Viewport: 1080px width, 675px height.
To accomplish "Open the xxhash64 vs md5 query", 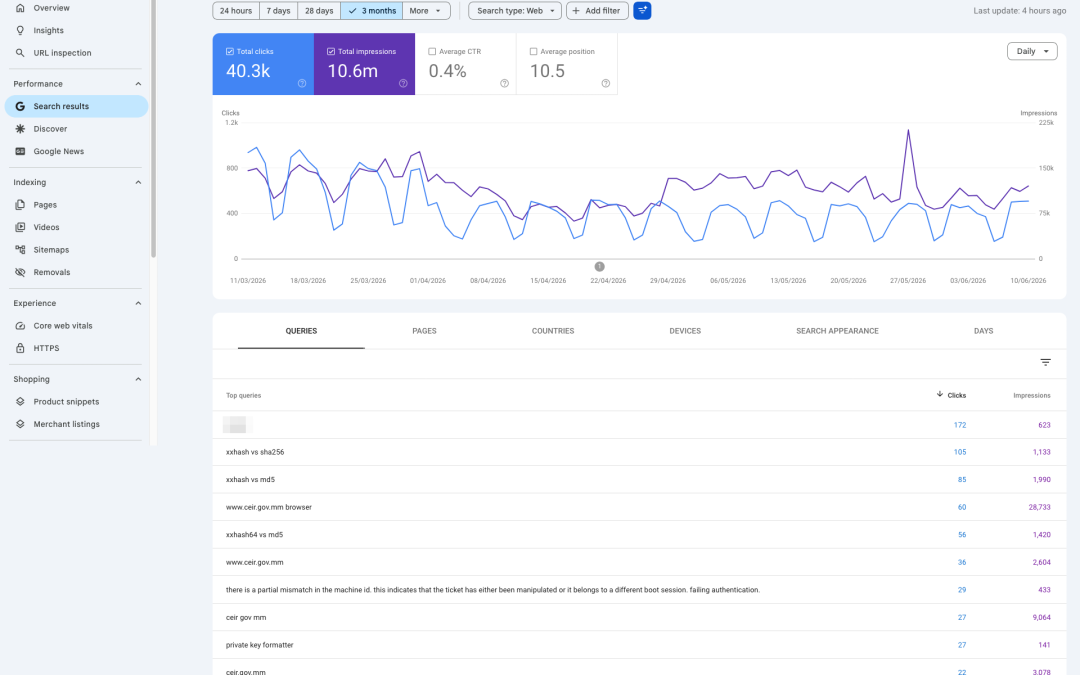I will [639, 534].
